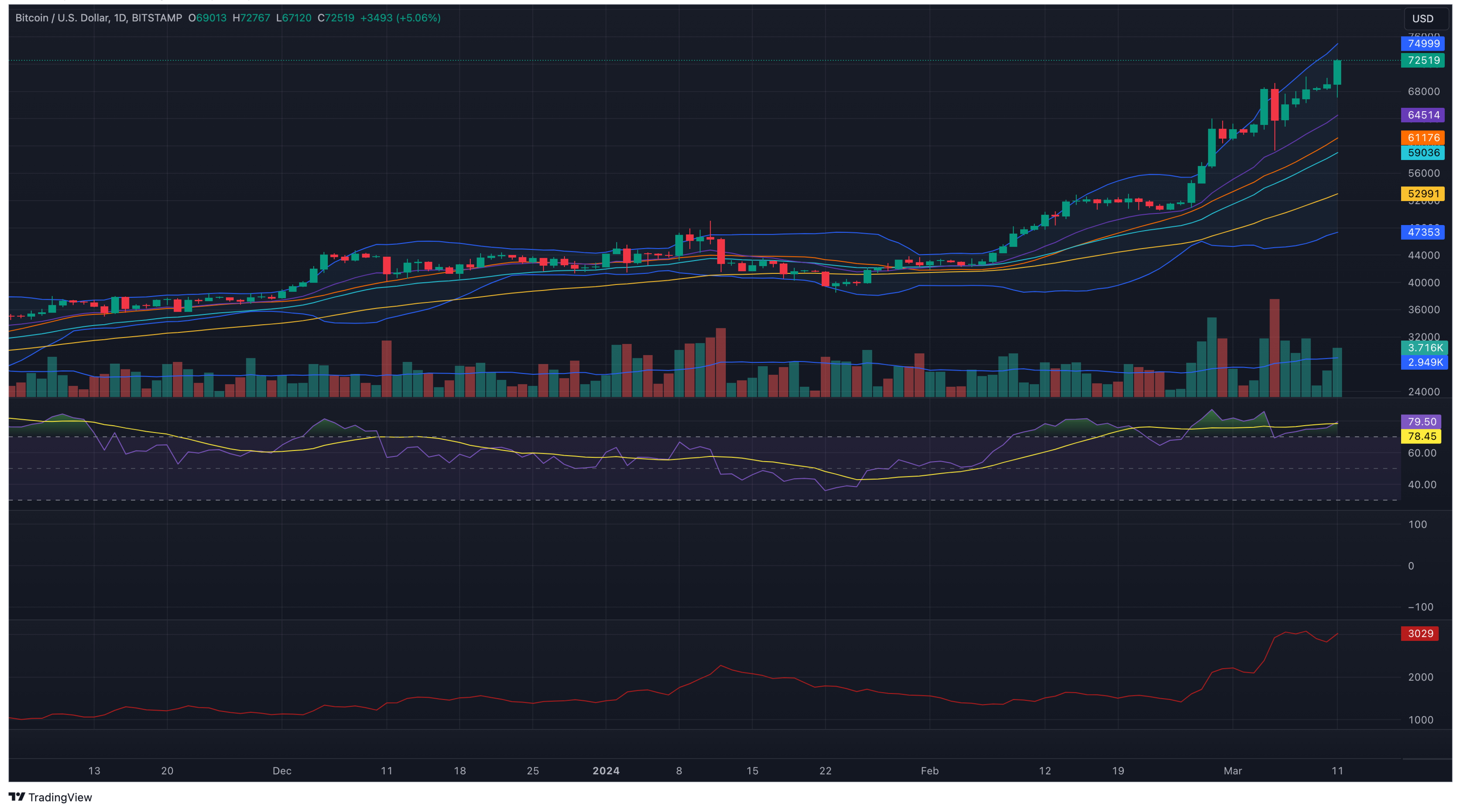Click the latest green candle on Mar 11
The width and height of the screenshot is (1461, 812).
[1337, 72]
